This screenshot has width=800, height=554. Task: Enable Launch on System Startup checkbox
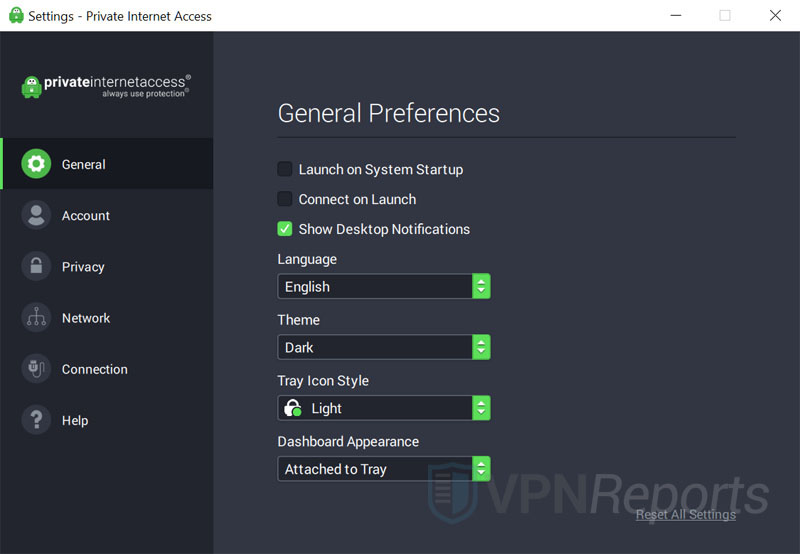[x=285, y=170]
